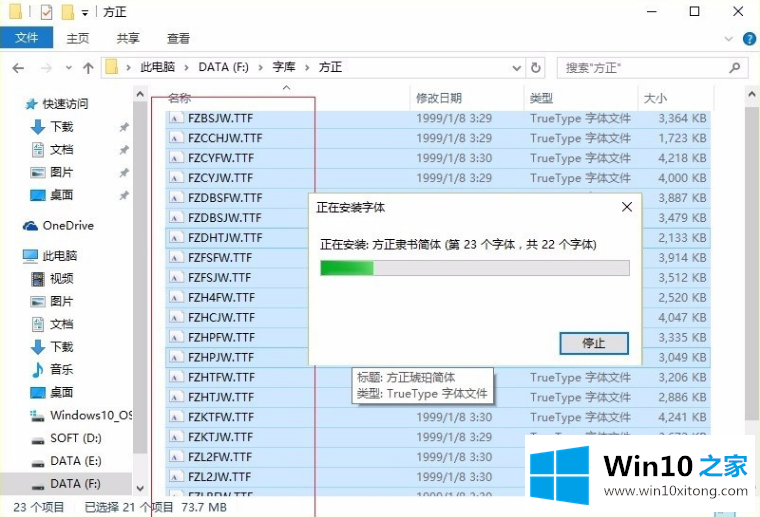The image size is (760, 517).
Task: Open the Quick Access Toolbar customize dropdown
Action: point(85,13)
